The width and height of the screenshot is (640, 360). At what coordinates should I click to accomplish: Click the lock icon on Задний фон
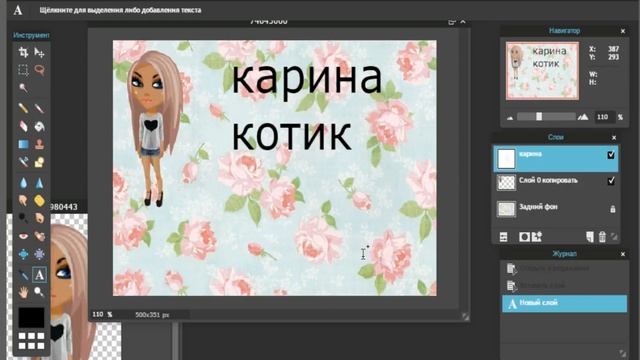612,209
